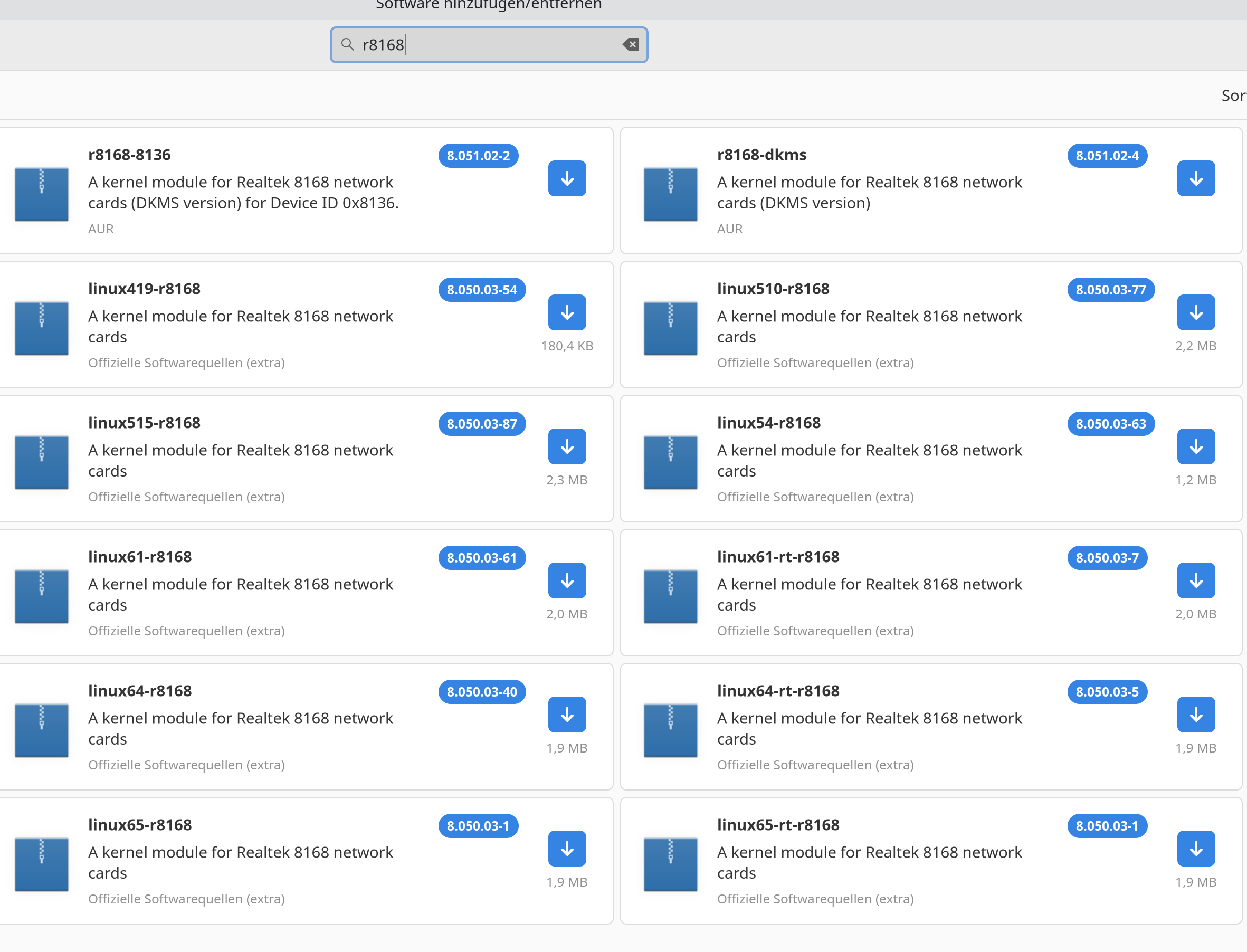Screen dimensions: 1247x952
Task: Click the 2,3 MB size label
Action: click(x=567, y=480)
